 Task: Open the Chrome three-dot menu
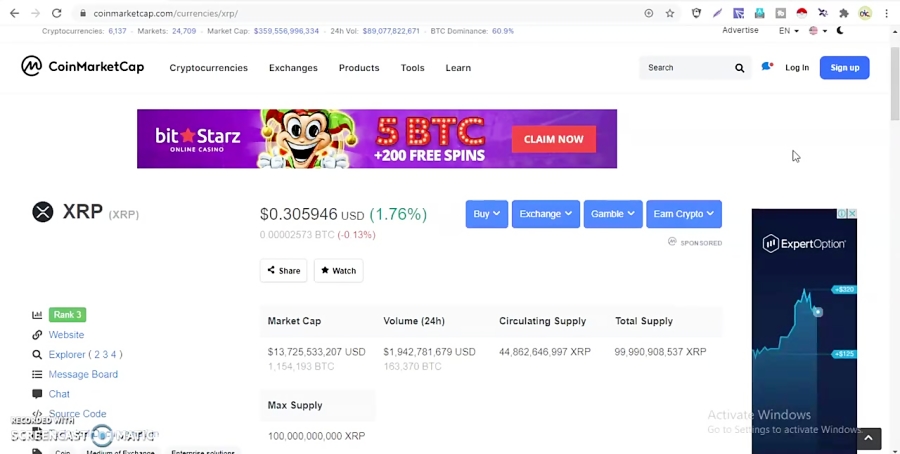[x=886, y=13]
